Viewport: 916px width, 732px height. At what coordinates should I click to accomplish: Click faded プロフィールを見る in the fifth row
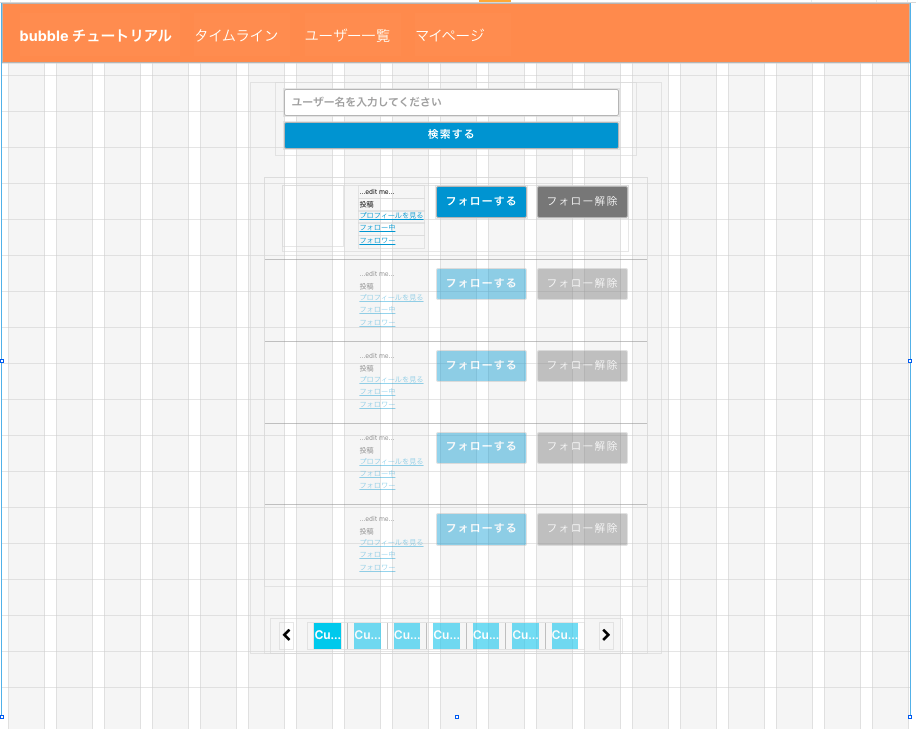[x=391, y=543]
